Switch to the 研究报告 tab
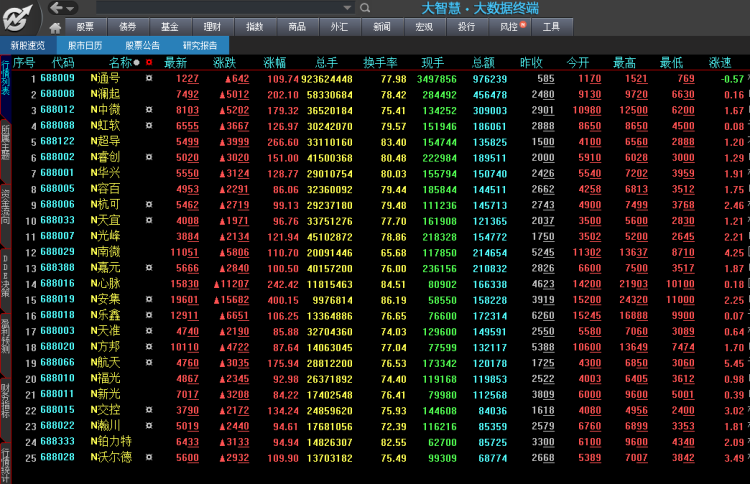 click(200, 45)
